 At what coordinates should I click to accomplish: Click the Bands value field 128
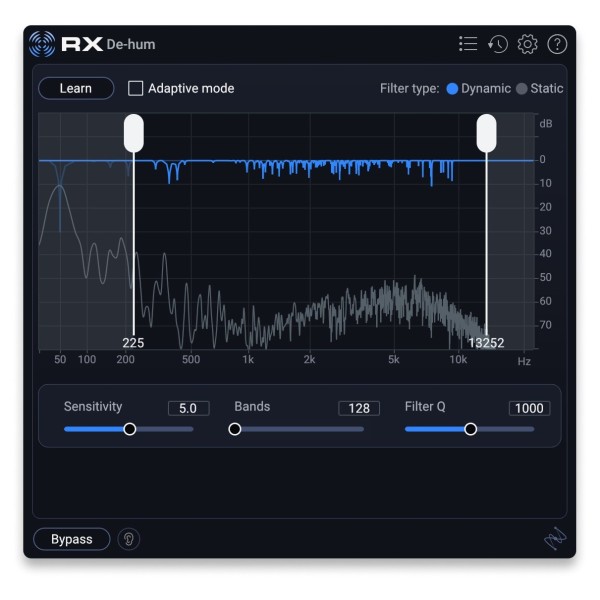pyautogui.click(x=359, y=408)
